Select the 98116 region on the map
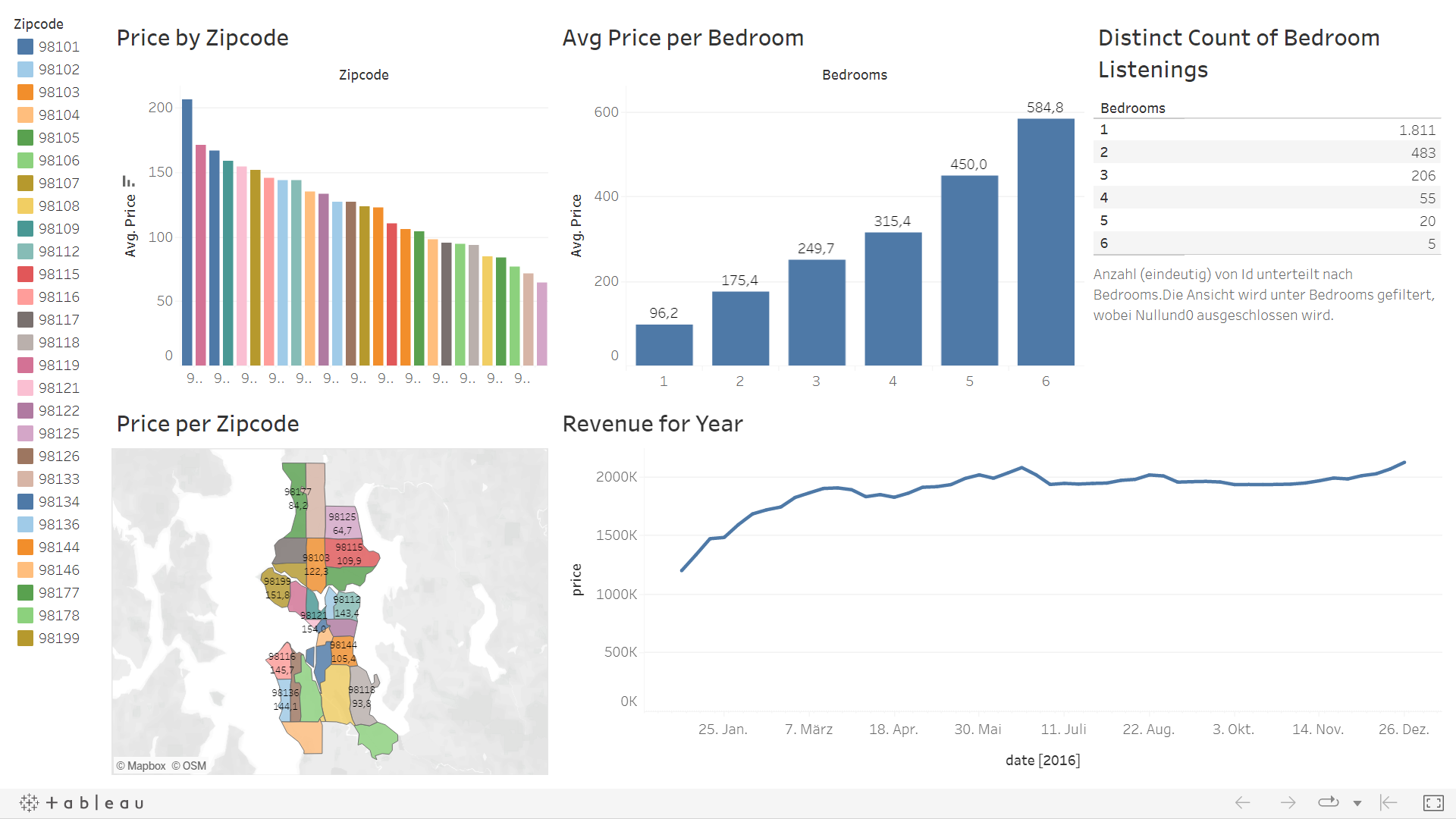 click(x=280, y=662)
